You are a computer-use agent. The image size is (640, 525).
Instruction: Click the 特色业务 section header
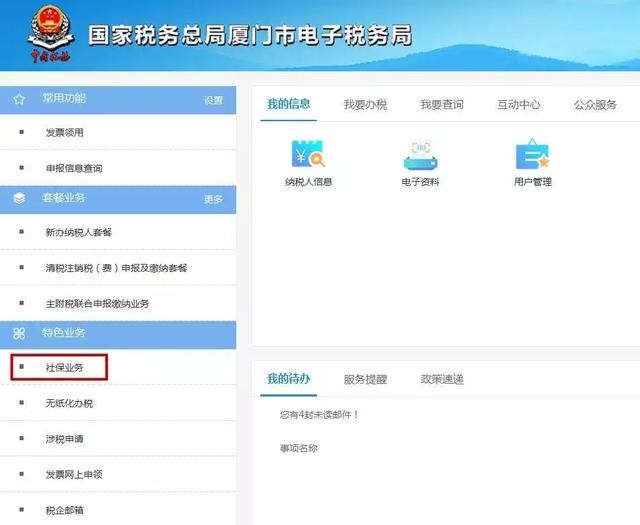(x=118, y=334)
